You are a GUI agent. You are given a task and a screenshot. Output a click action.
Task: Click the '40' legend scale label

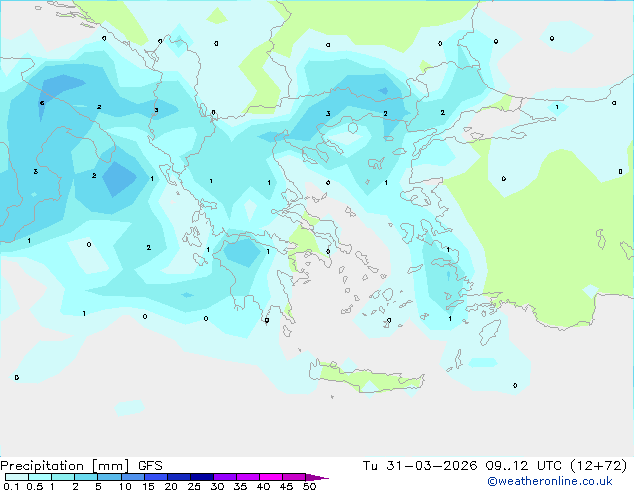pyautogui.click(x=263, y=486)
